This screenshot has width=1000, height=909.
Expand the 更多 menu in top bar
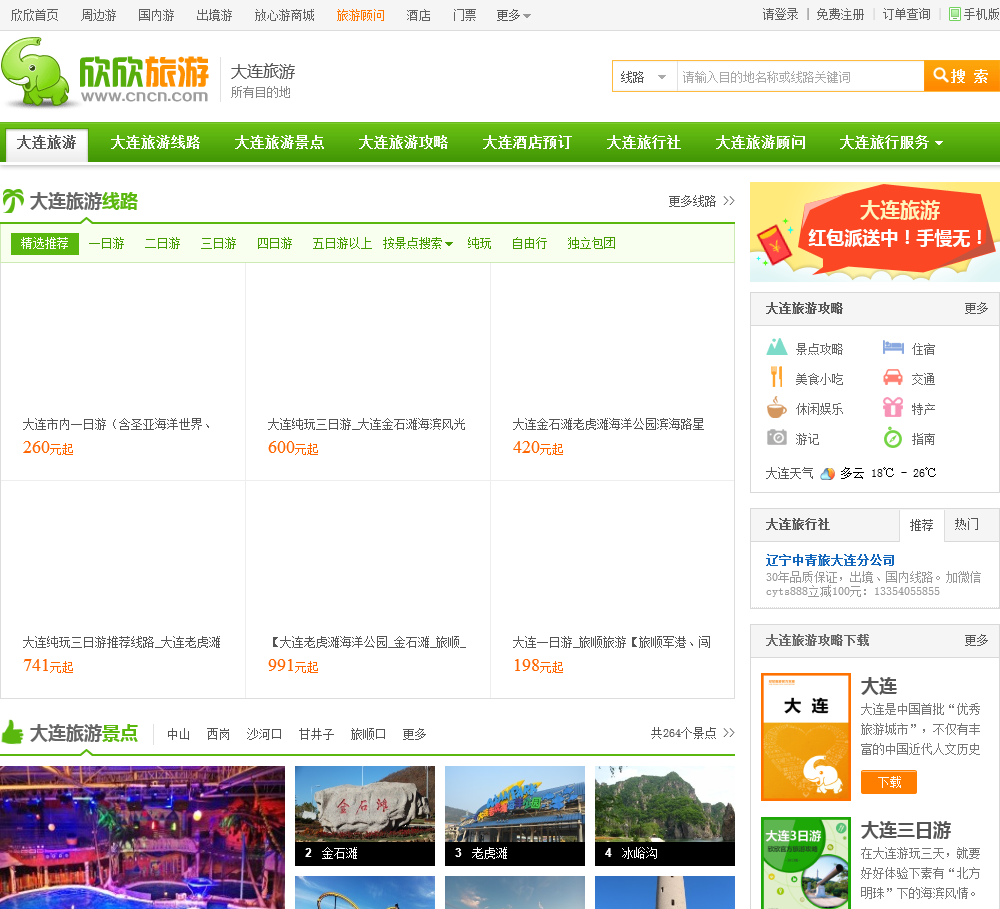pos(513,15)
